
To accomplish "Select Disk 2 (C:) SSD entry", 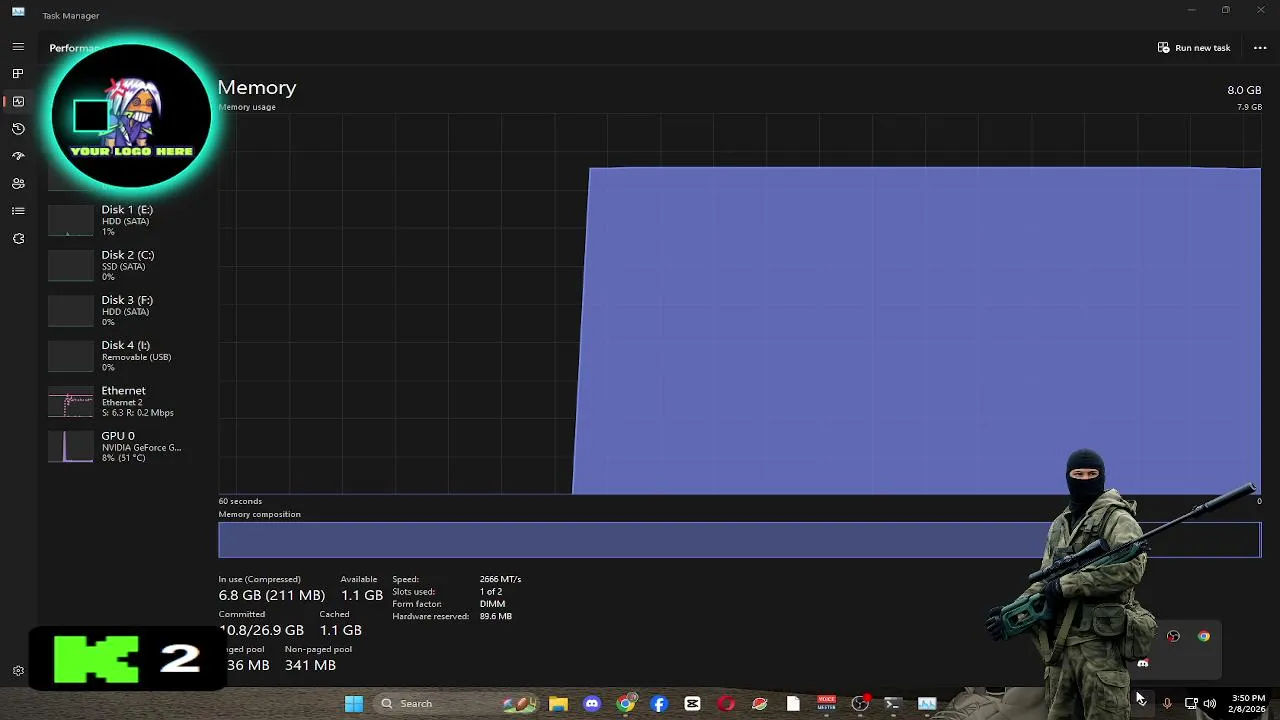I will coord(126,265).
